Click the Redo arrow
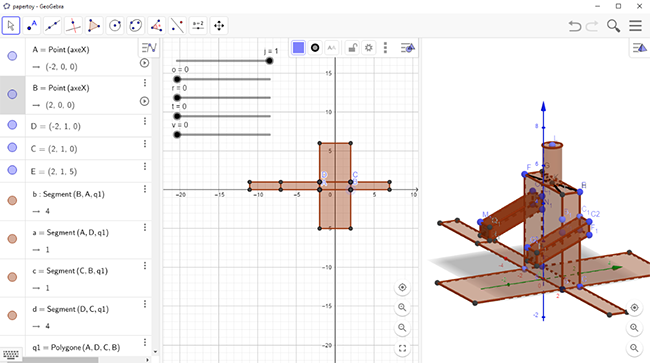The height and width of the screenshot is (363, 650). (592, 26)
